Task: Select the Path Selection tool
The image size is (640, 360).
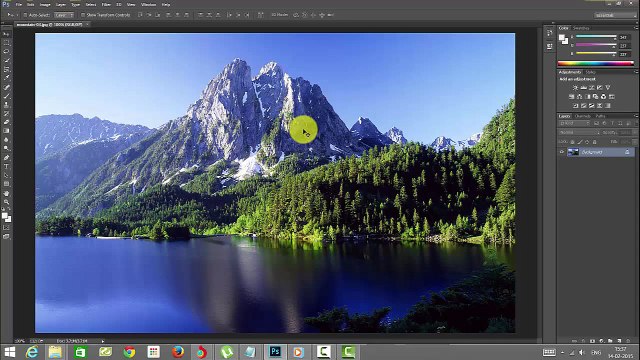Action: click(x=6, y=175)
